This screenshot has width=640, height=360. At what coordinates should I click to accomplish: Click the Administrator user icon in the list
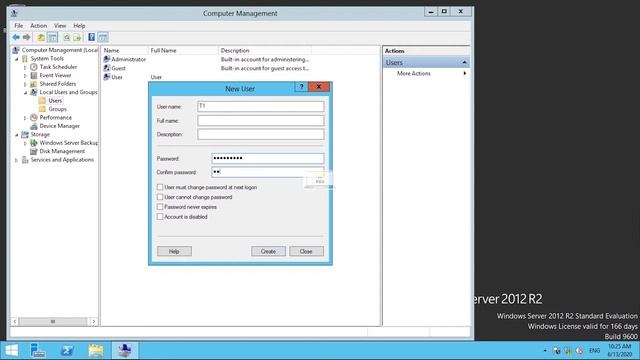(x=107, y=60)
